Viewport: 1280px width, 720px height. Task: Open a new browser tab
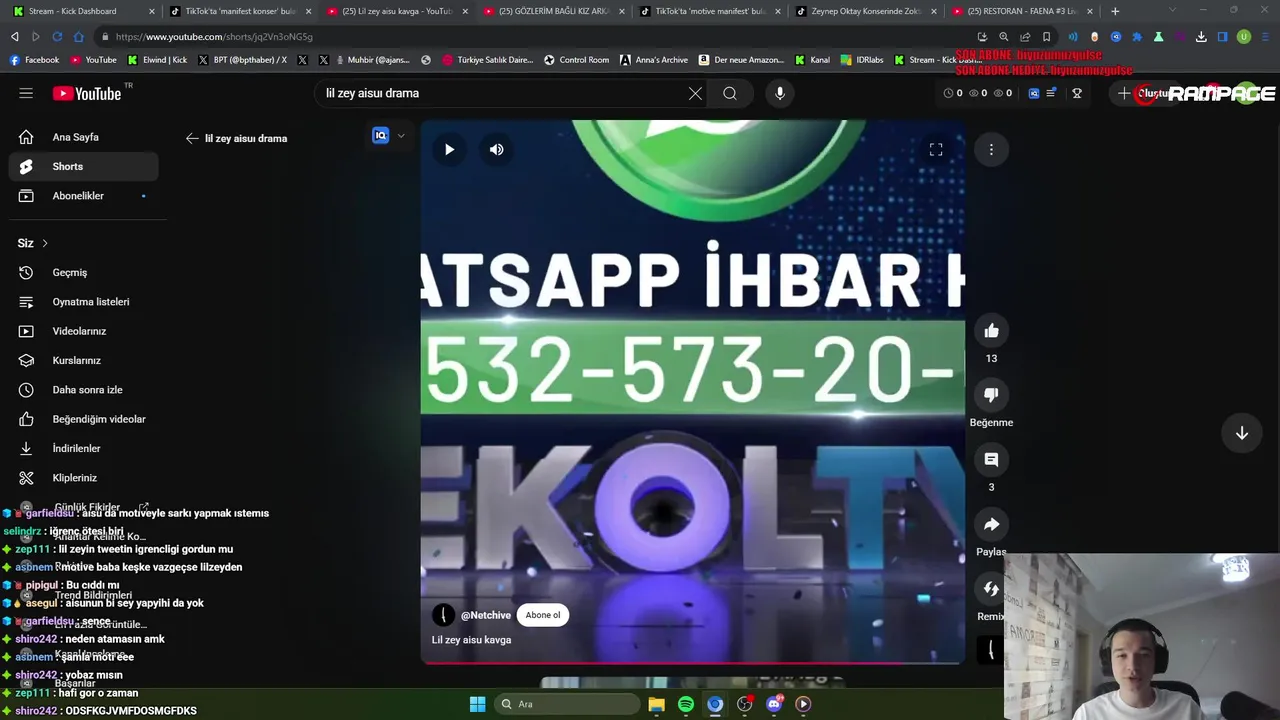click(1115, 11)
